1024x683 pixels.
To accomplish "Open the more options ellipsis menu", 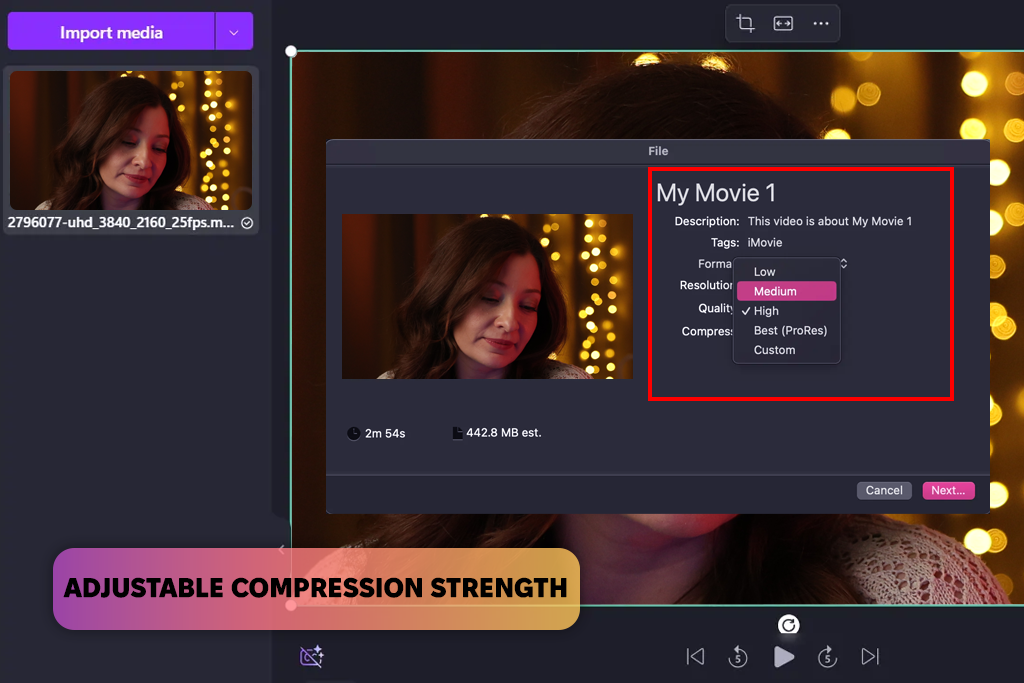I will (821, 24).
